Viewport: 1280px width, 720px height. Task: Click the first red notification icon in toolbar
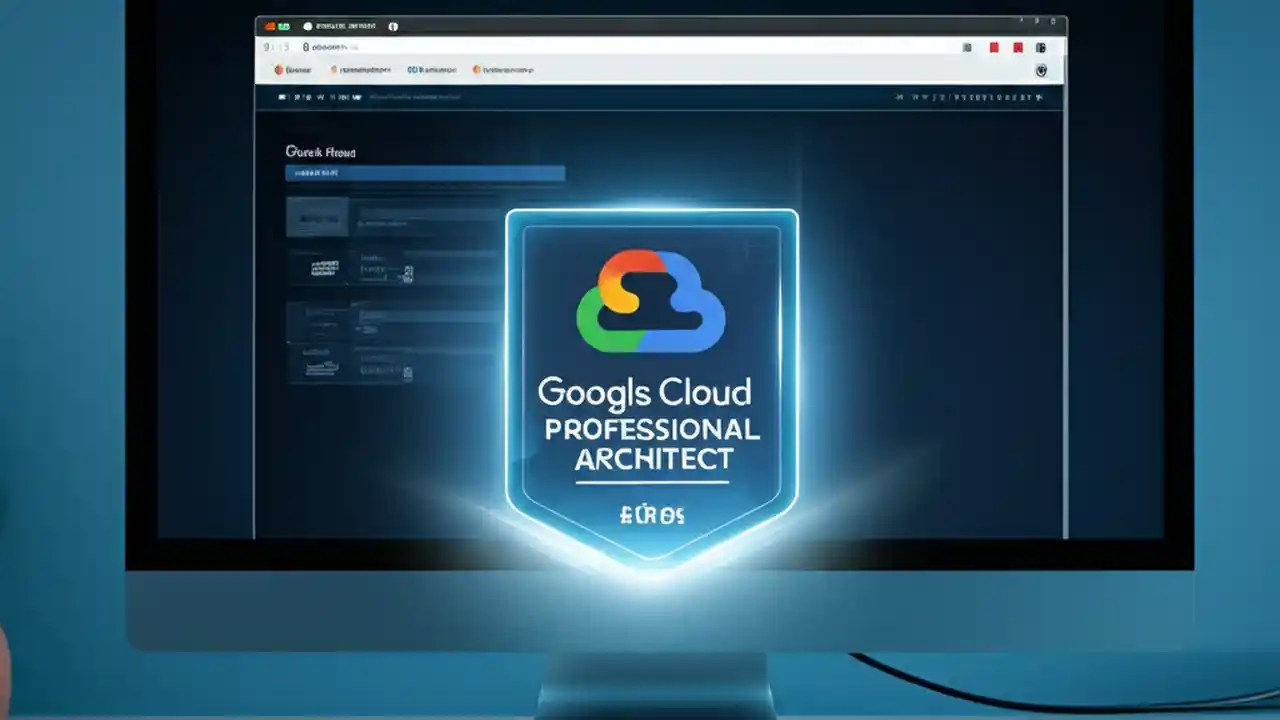(x=994, y=47)
